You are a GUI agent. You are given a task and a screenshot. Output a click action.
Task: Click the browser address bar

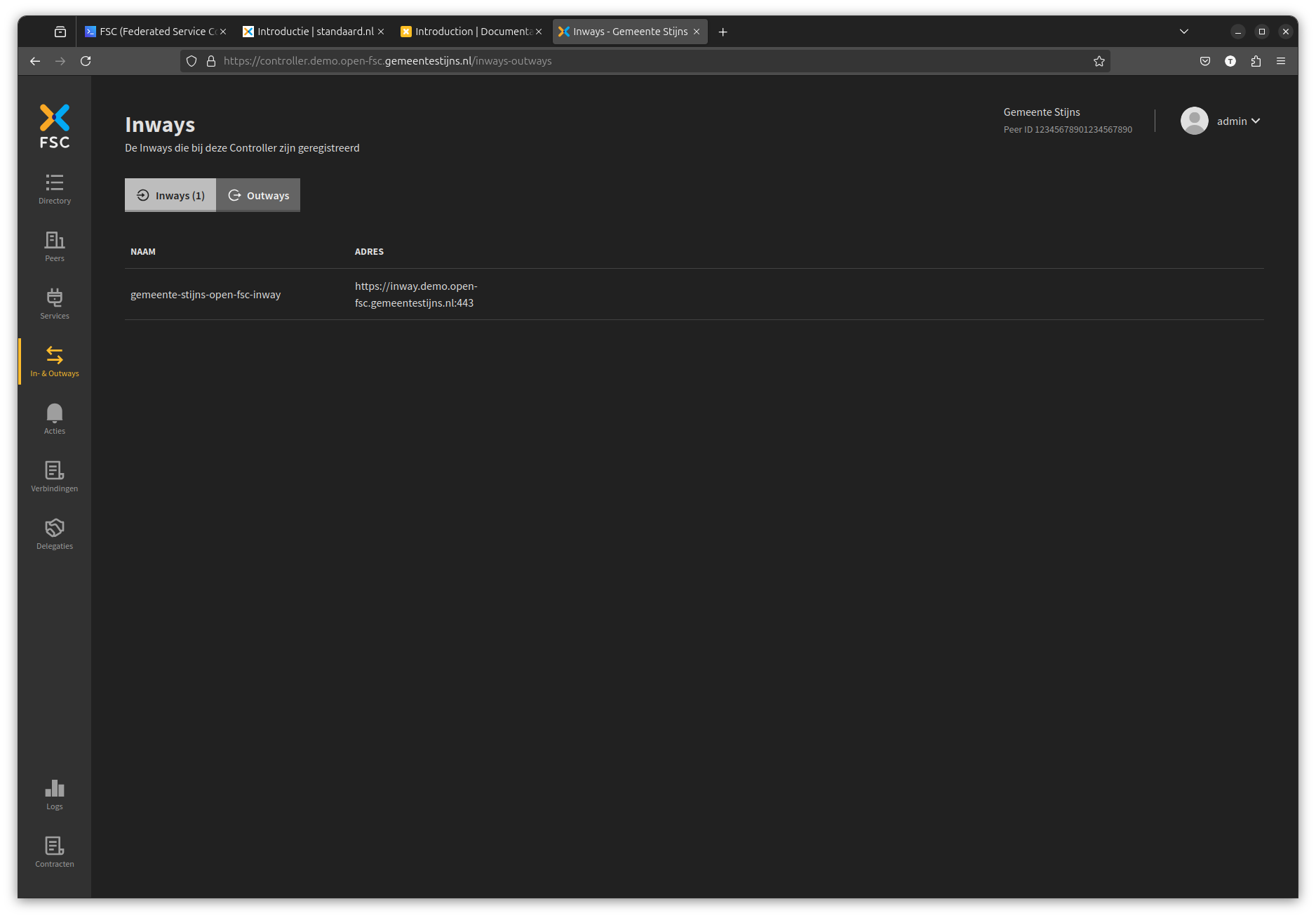(x=631, y=61)
